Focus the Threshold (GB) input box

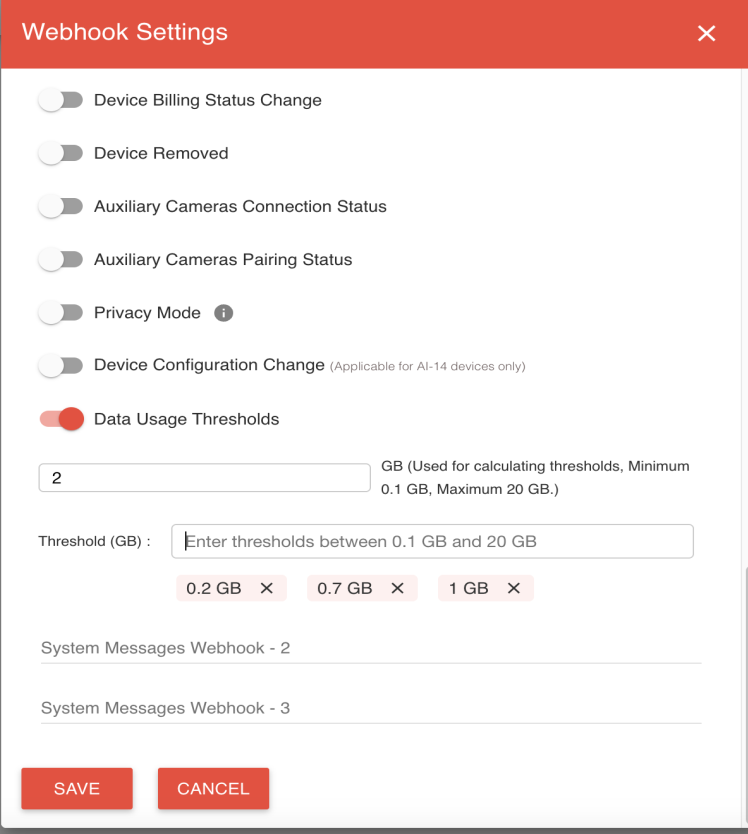[432, 541]
